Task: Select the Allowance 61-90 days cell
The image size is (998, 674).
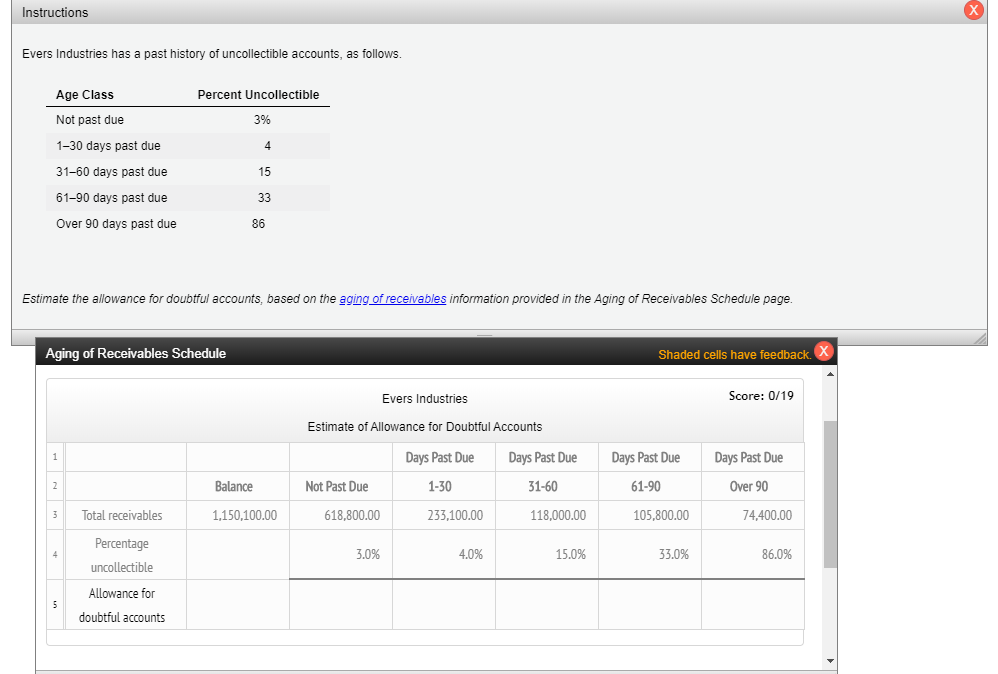Action: (649, 604)
